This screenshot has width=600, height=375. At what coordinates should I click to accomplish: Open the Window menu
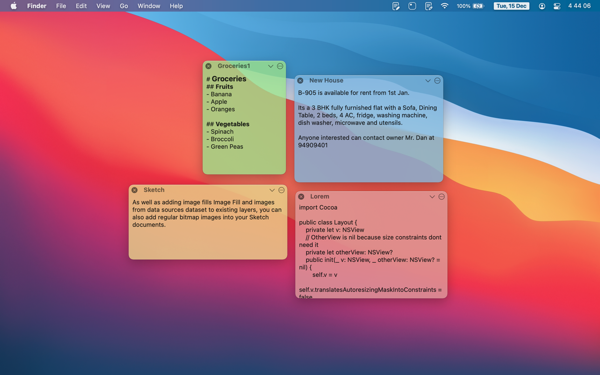tap(148, 6)
